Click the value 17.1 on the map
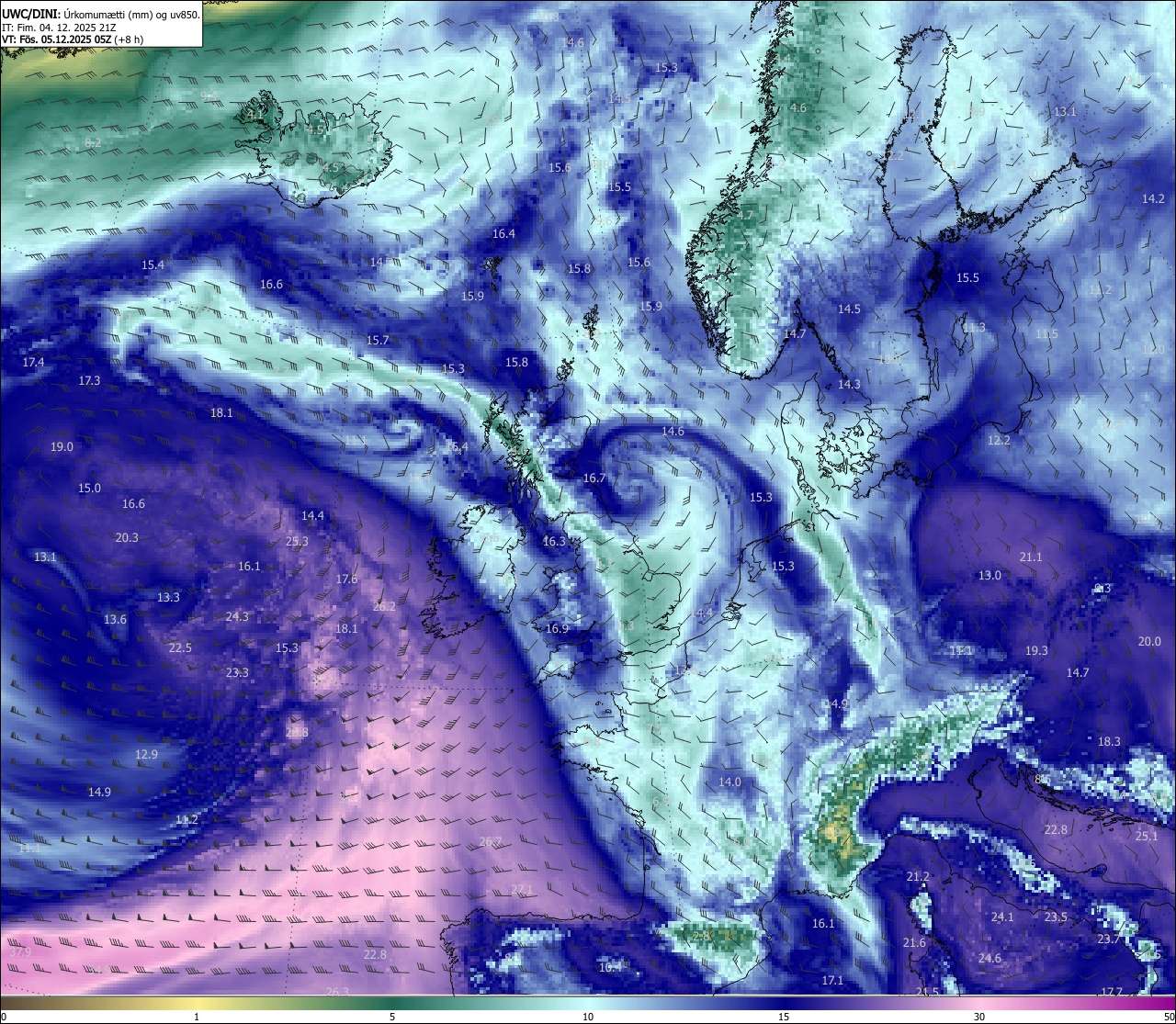1176x1024 pixels. click(832, 980)
